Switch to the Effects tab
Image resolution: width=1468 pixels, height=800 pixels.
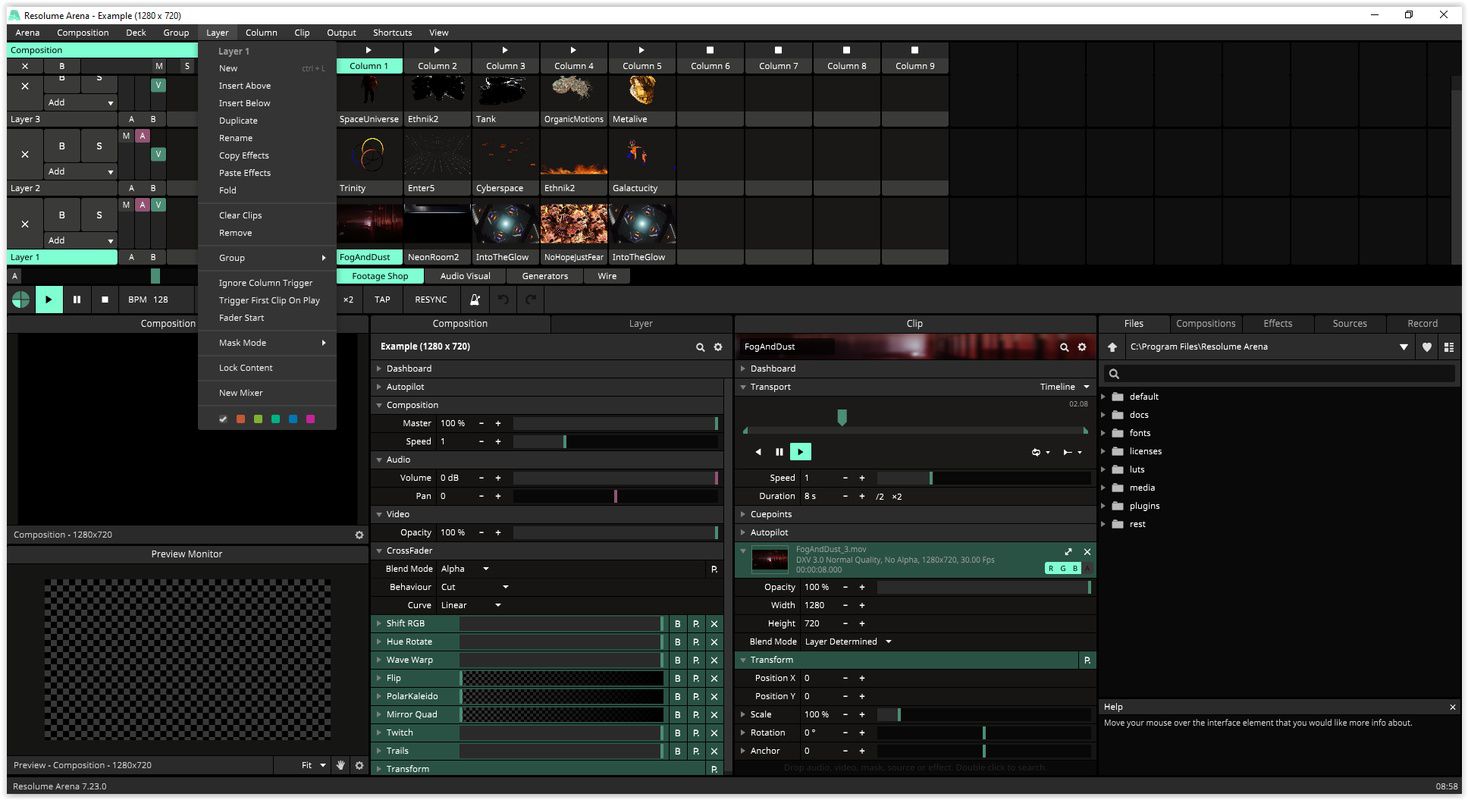coord(1277,324)
